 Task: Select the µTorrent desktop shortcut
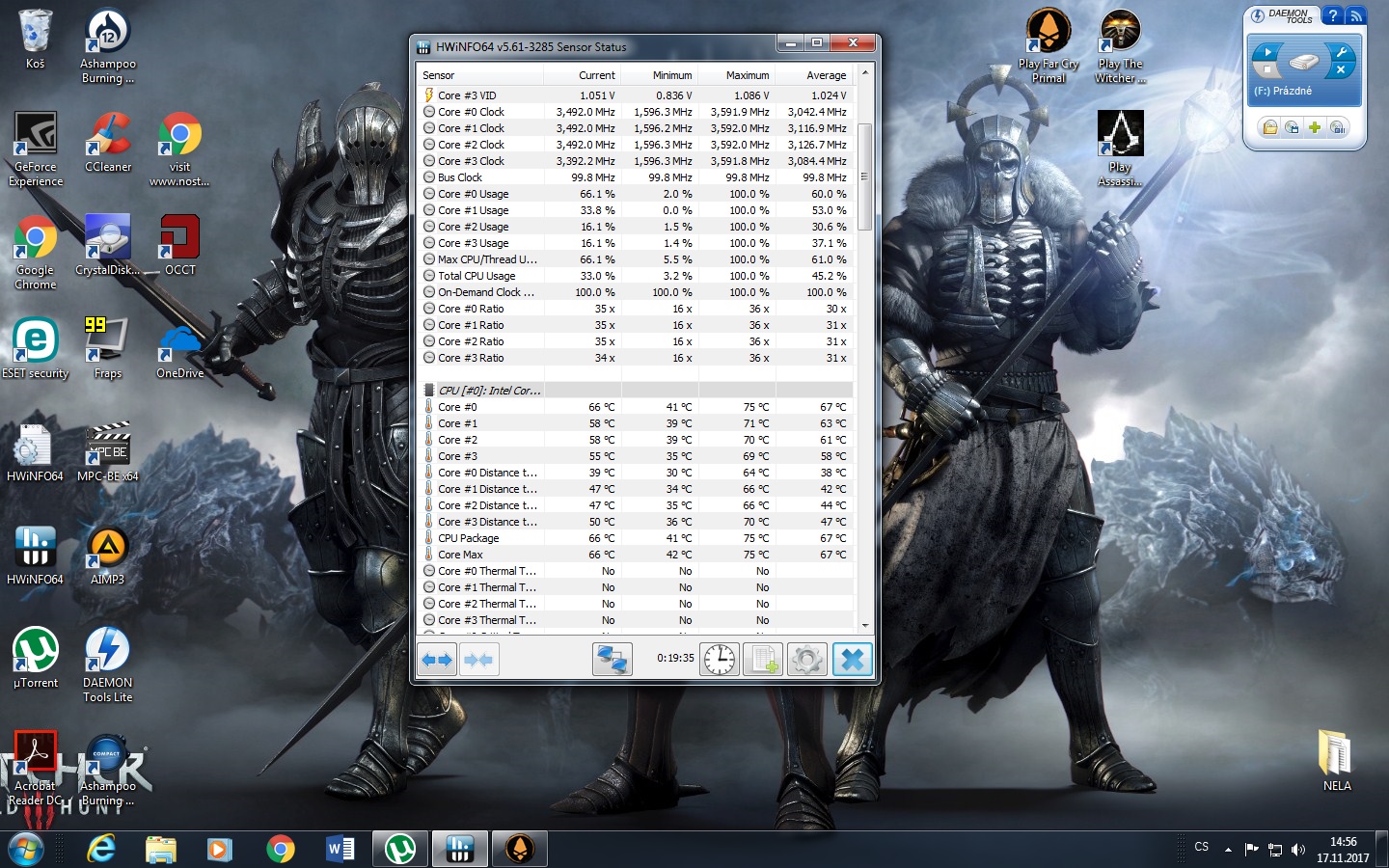pos(36,658)
